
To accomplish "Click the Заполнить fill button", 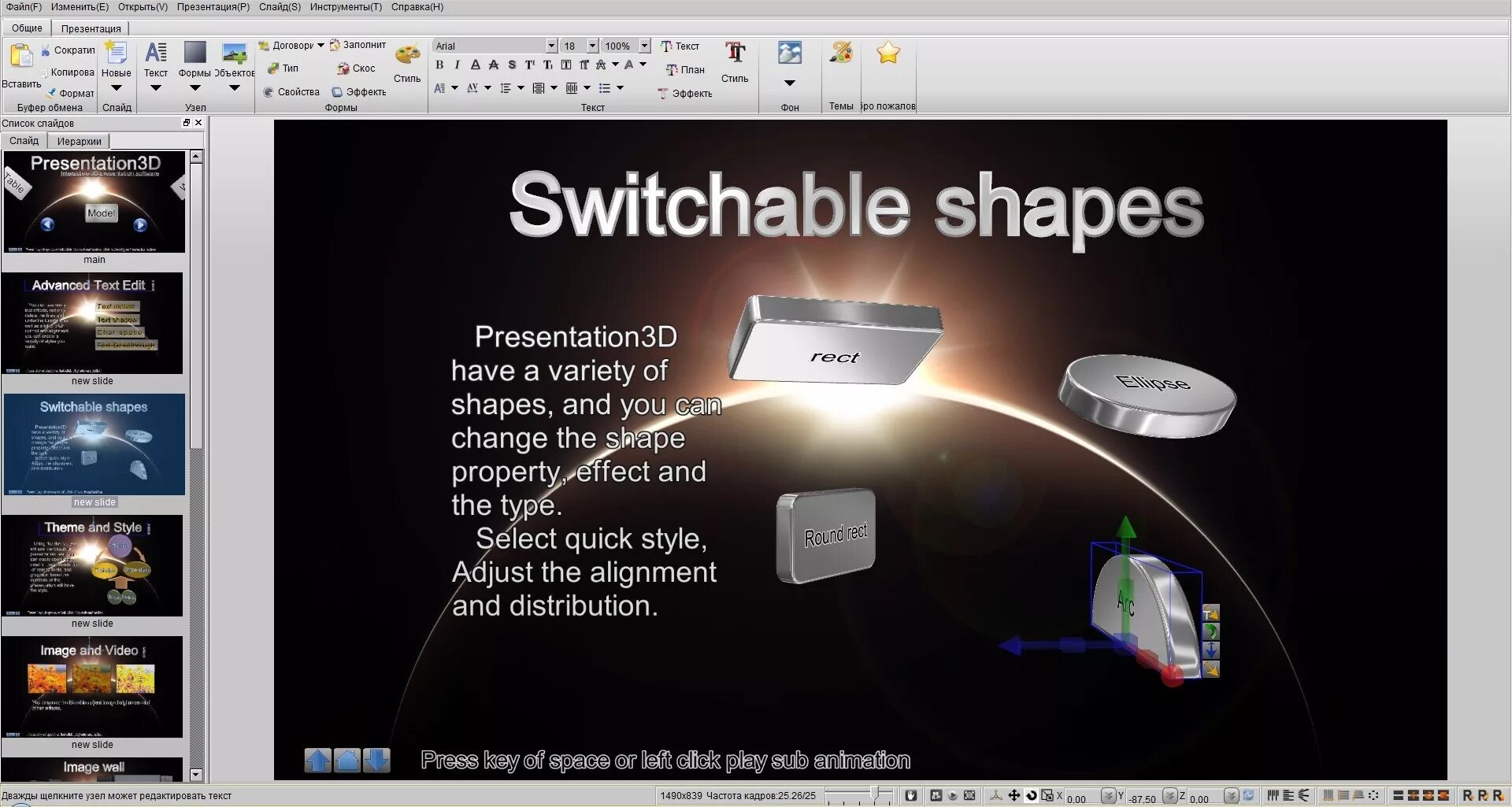I will click(358, 45).
